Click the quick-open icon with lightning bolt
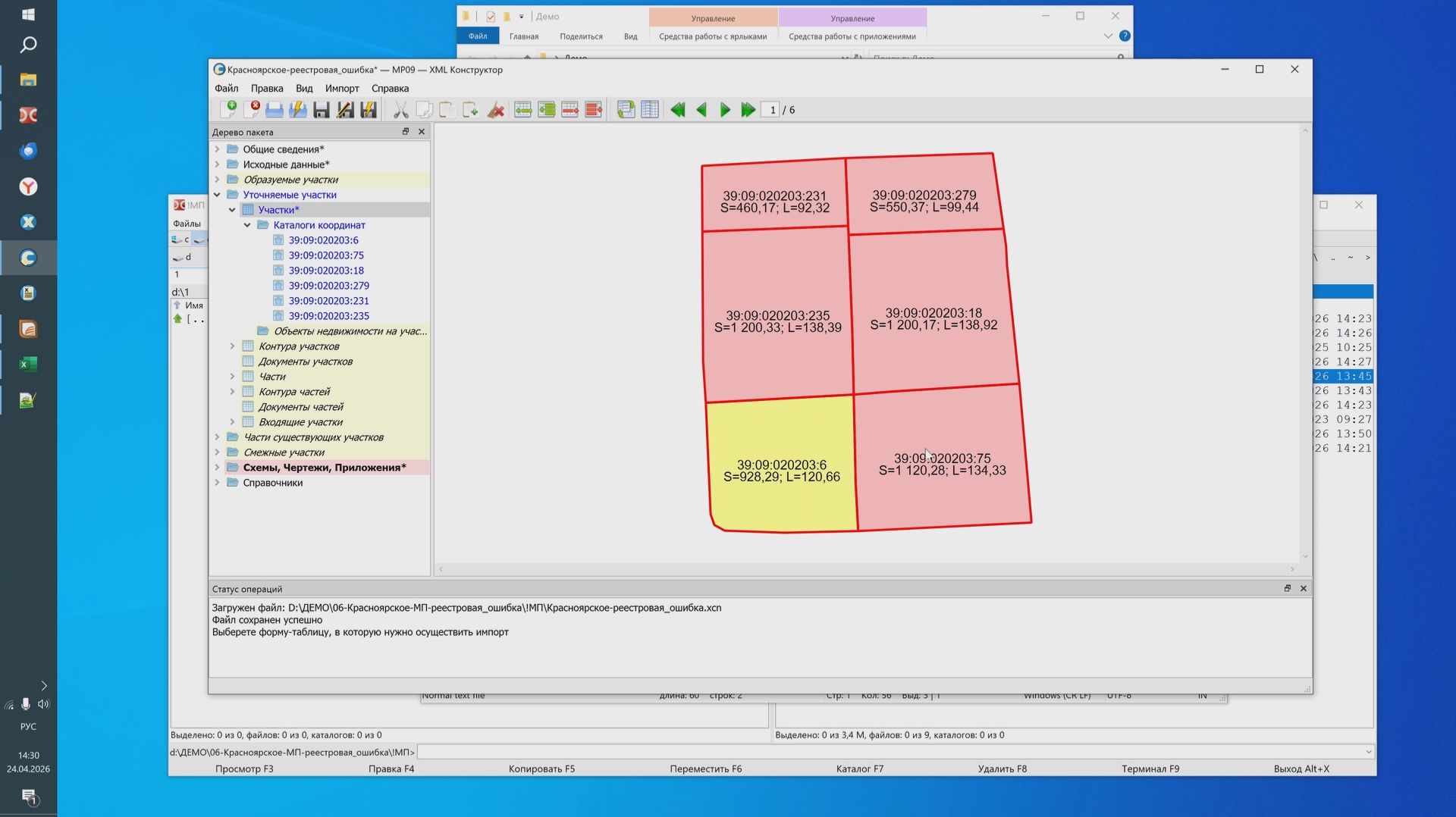 (298, 110)
